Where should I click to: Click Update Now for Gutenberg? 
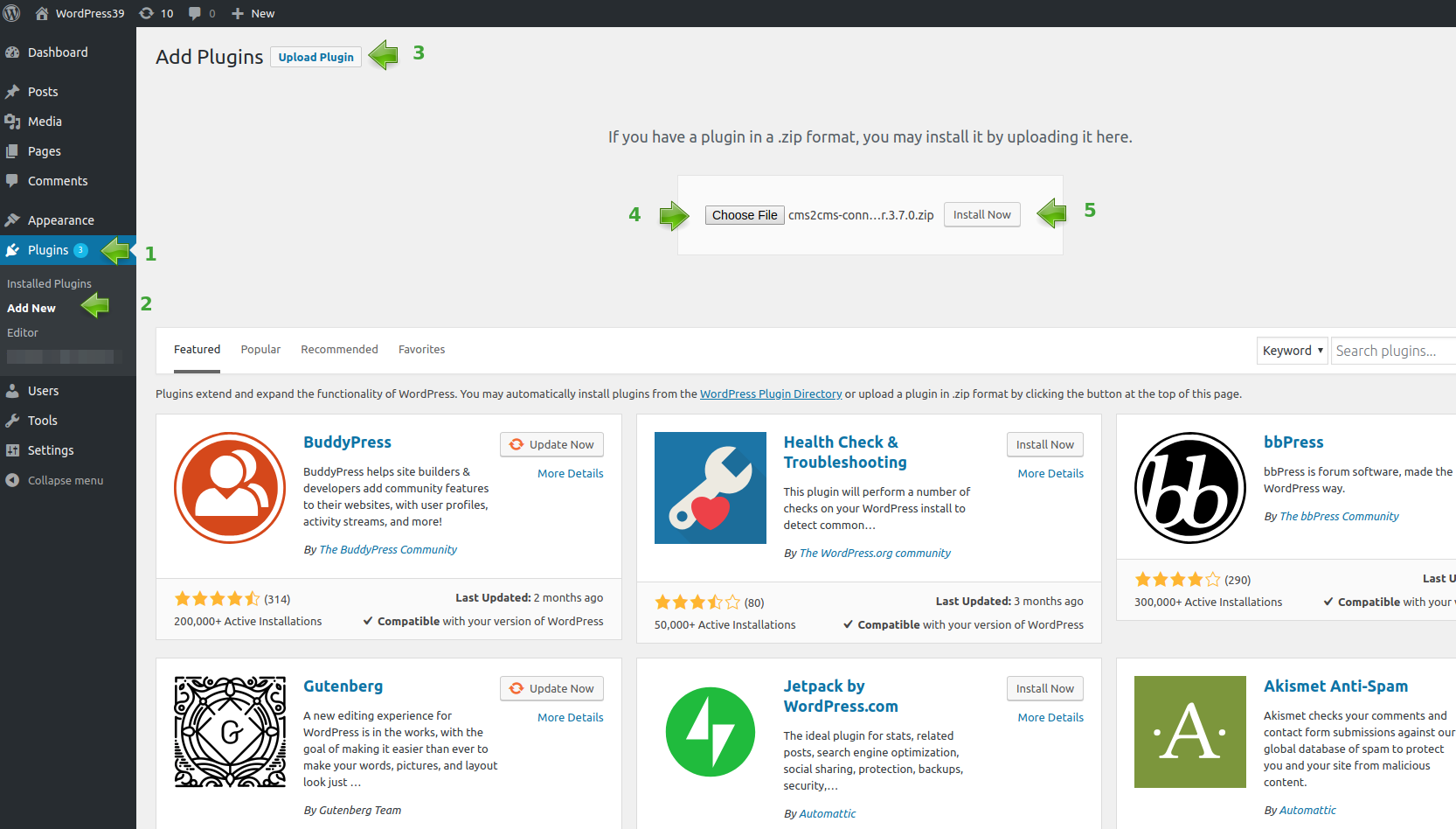(x=551, y=688)
